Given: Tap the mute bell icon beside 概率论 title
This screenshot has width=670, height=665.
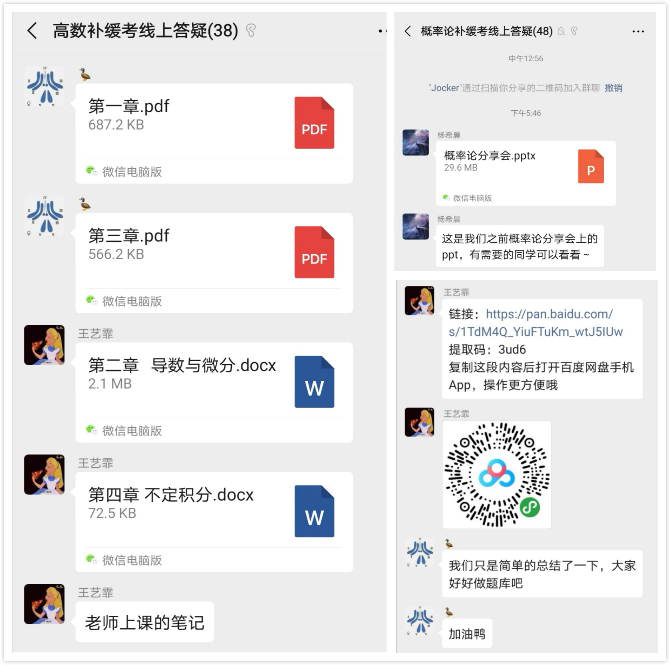Looking at the screenshot, I should (561, 31).
